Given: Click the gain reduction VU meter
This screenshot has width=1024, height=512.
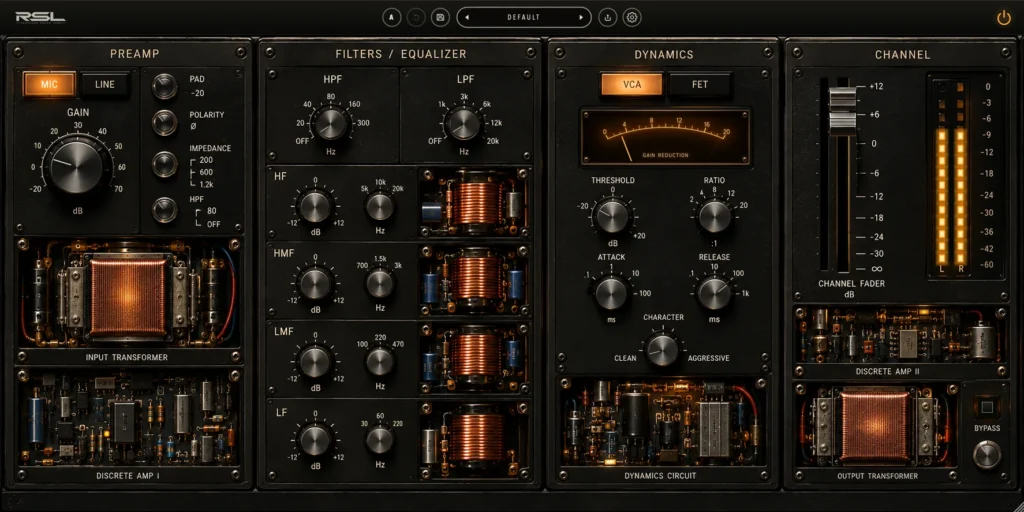Looking at the screenshot, I should coord(665,136).
